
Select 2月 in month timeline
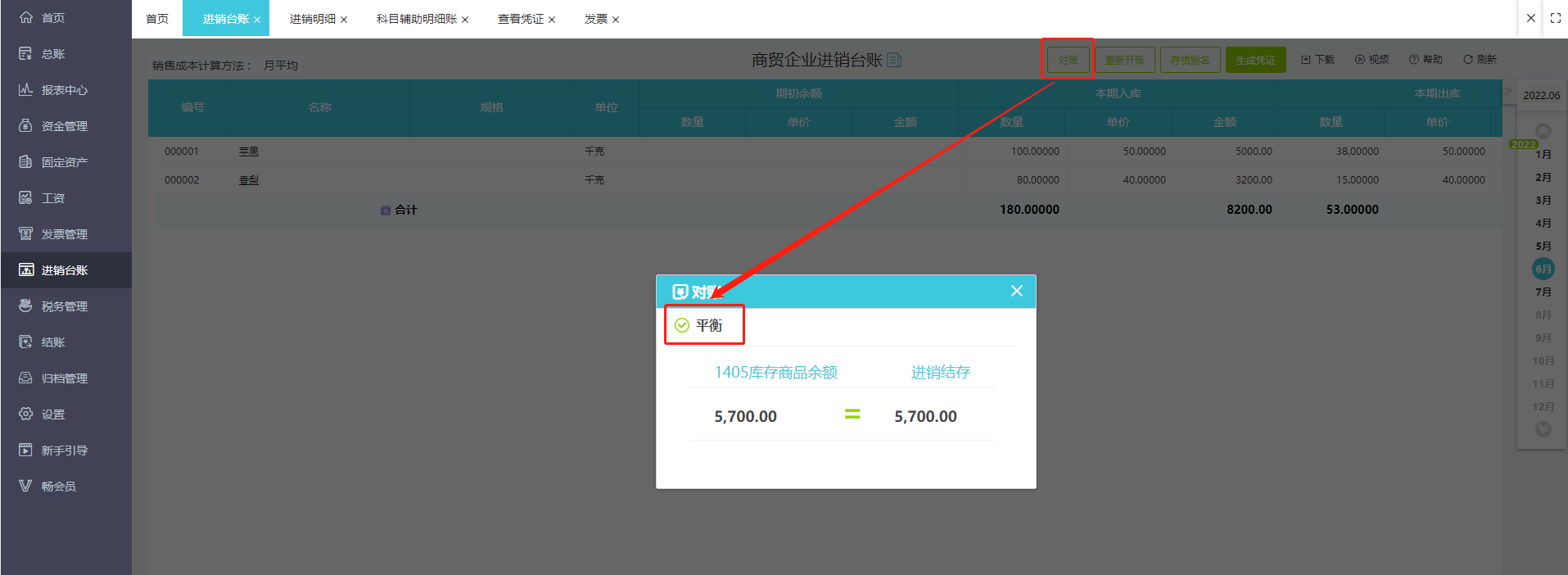(1543, 177)
